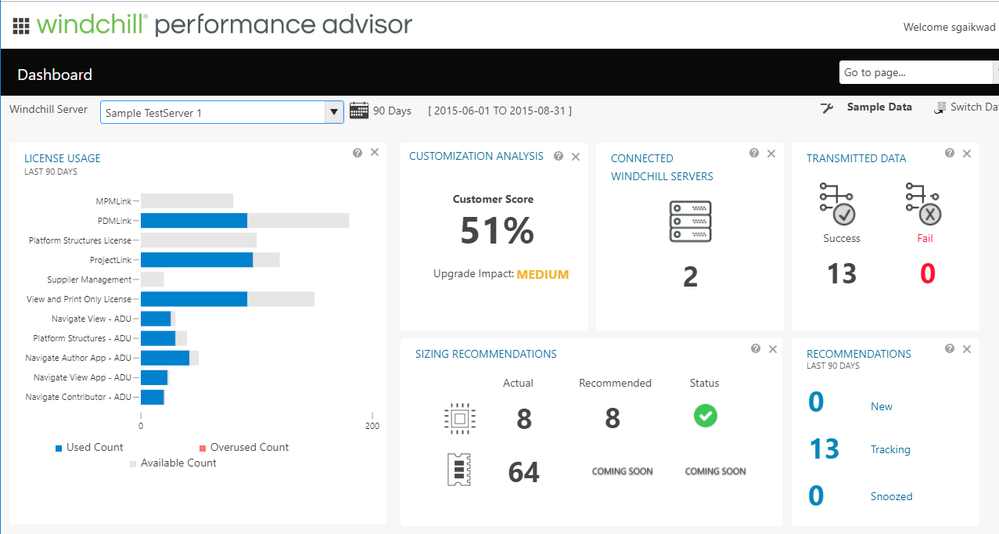
Task: Open help for Sizing Recommendations panel
Action: point(756,349)
